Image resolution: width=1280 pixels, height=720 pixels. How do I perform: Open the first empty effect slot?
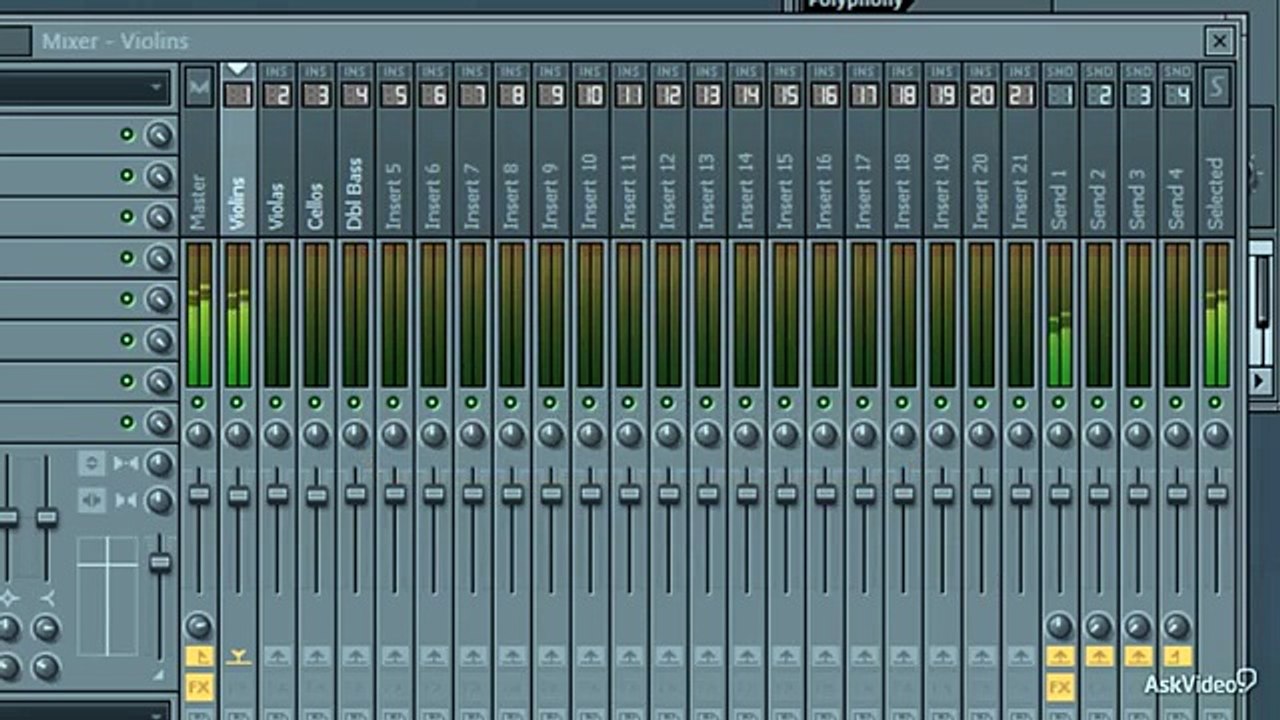click(57, 135)
